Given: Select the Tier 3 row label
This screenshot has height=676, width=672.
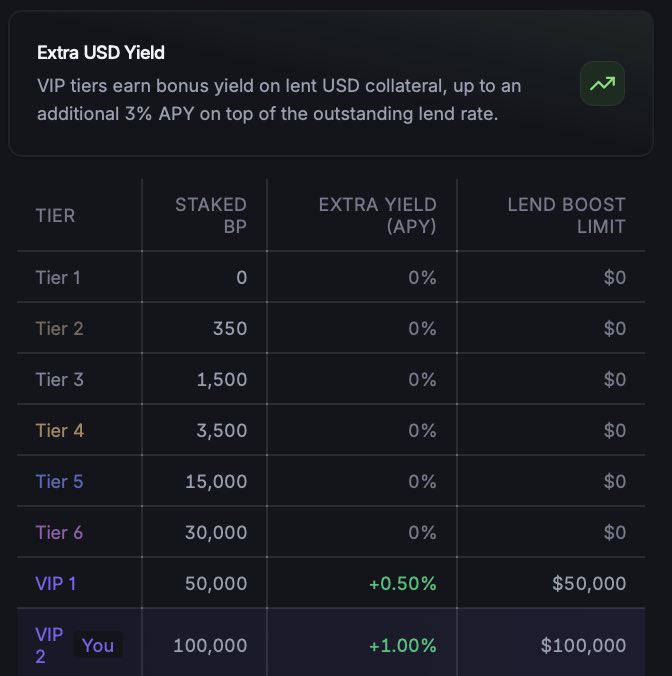Looking at the screenshot, I should [59, 379].
